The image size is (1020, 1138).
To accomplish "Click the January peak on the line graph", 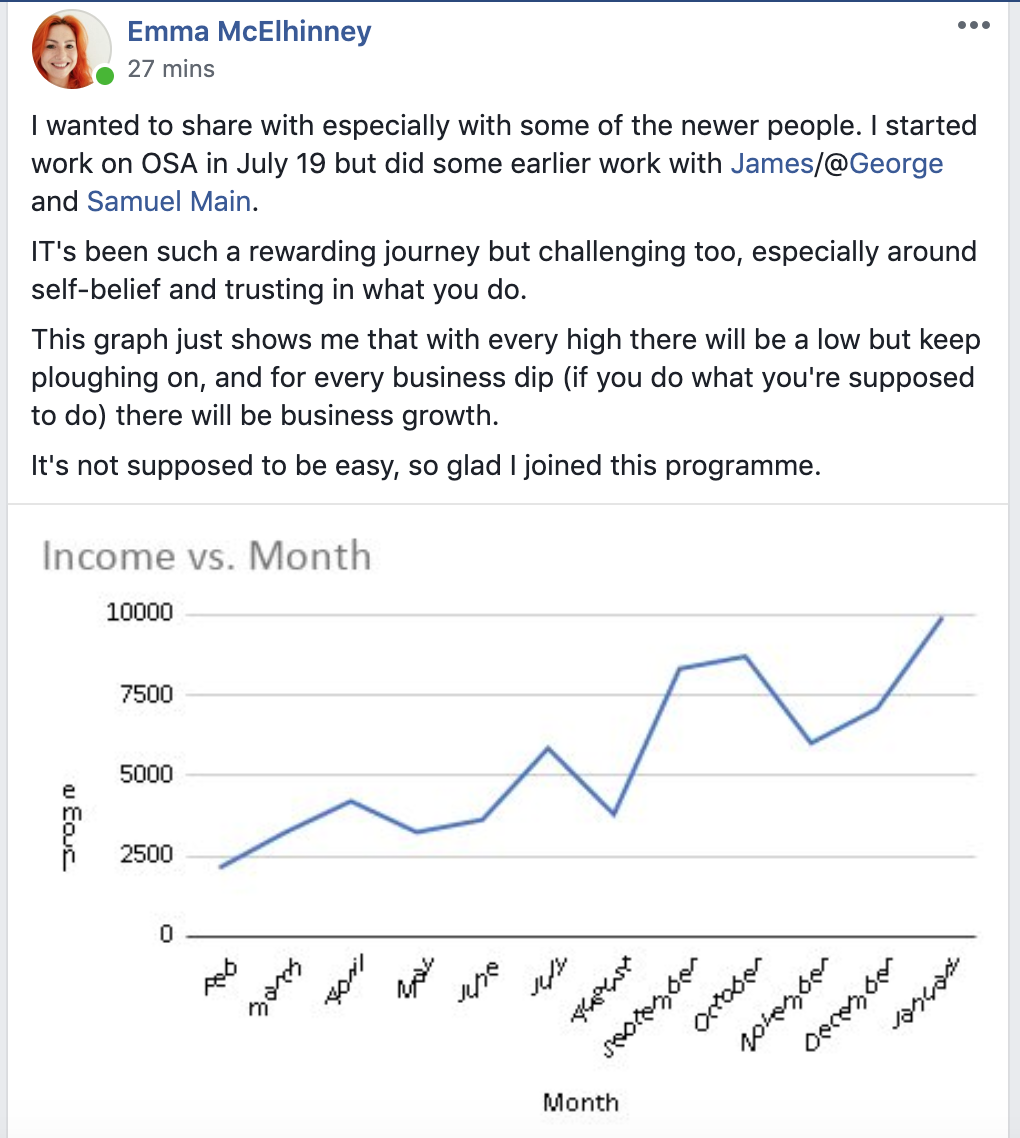I will click(942, 618).
